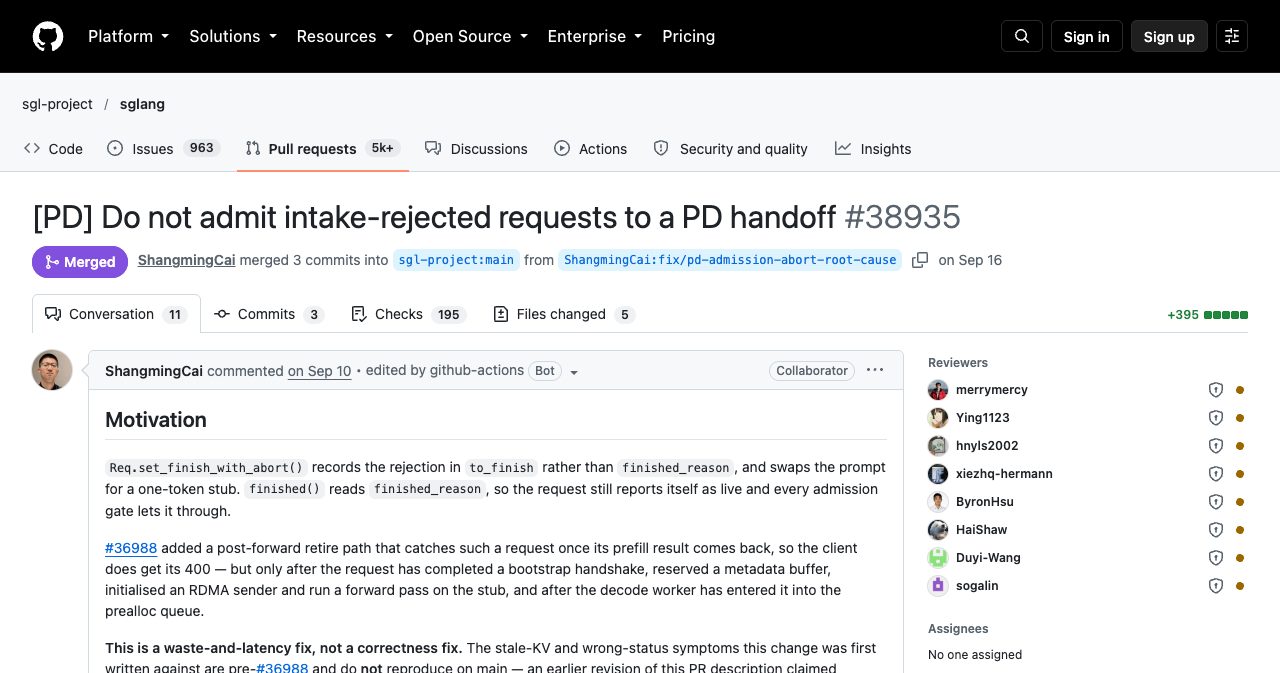Click the sgl-project:main base branch link
The height and width of the screenshot is (673, 1280).
(456, 260)
